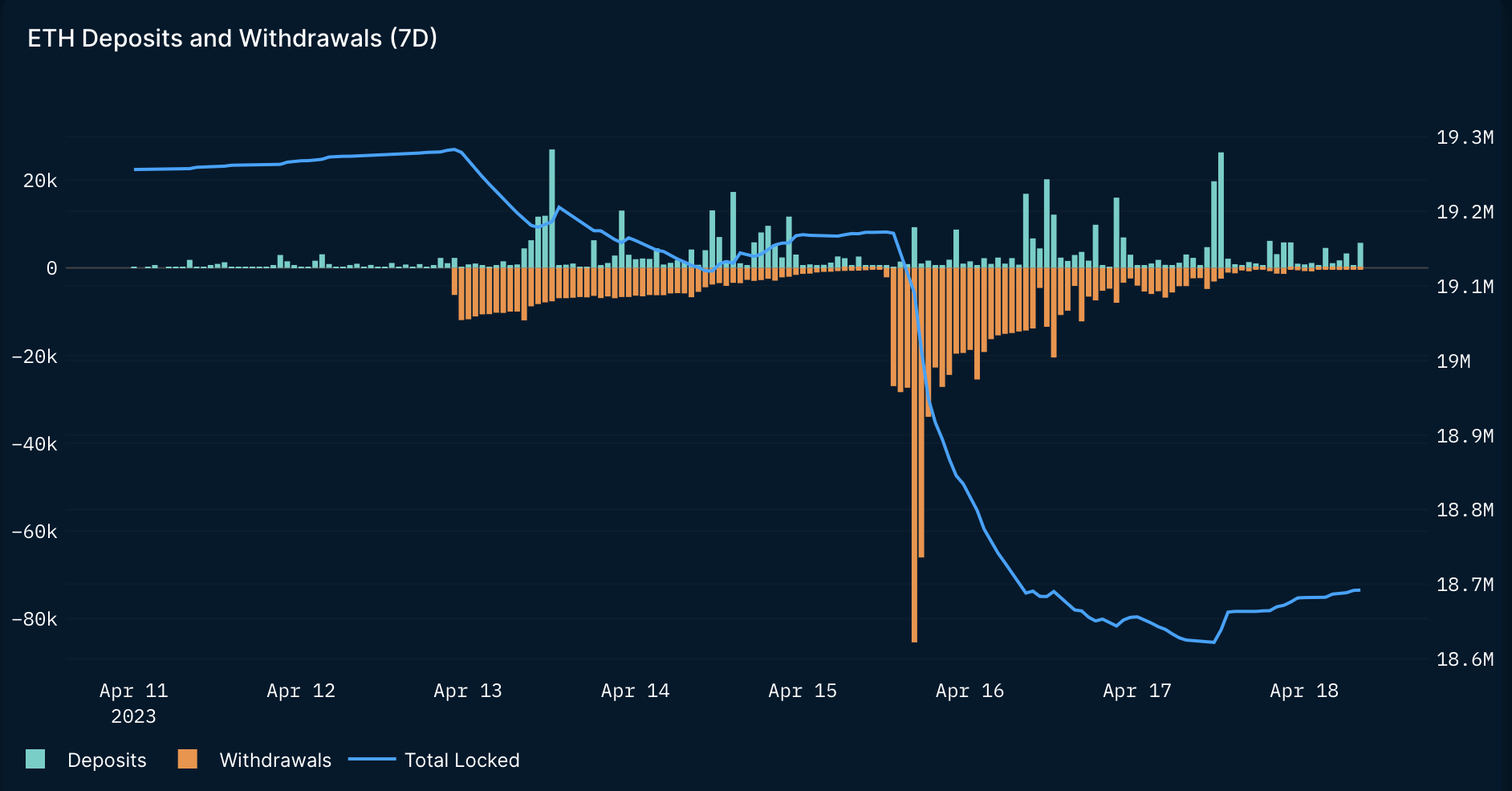Click the 18.6M right axis label

coord(1465,659)
